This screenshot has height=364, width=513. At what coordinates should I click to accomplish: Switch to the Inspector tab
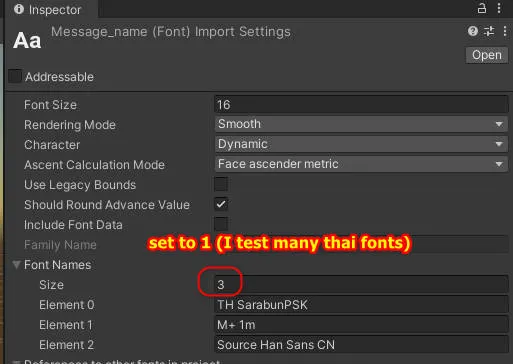point(51,9)
